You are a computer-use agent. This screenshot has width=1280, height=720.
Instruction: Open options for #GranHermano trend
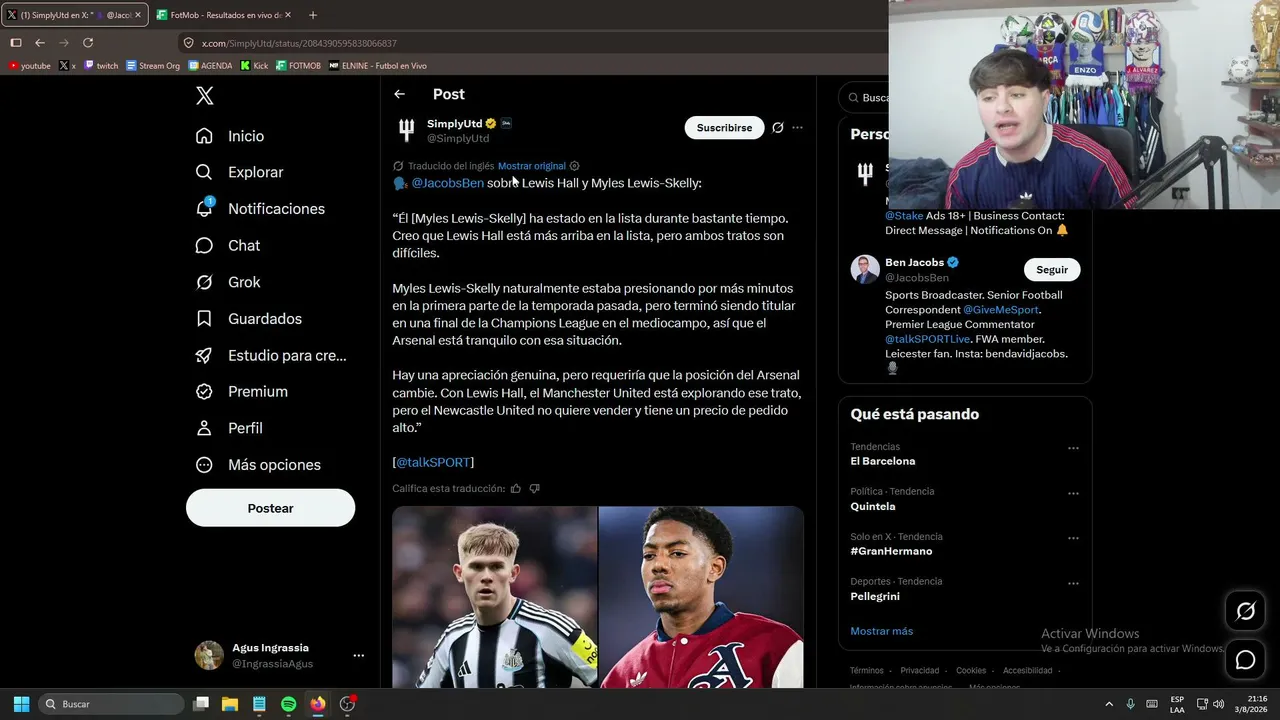click(1073, 538)
